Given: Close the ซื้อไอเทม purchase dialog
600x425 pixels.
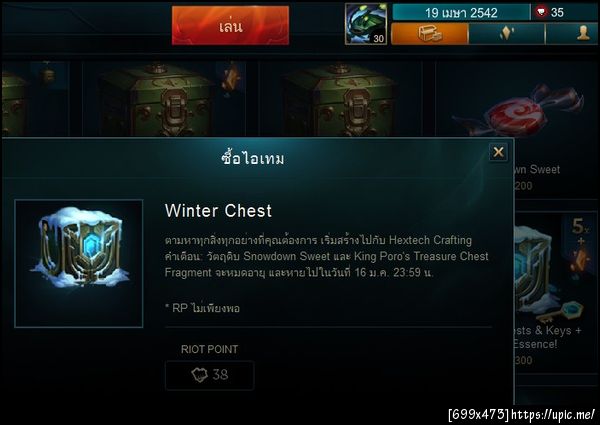Looking at the screenshot, I should point(498,152).
